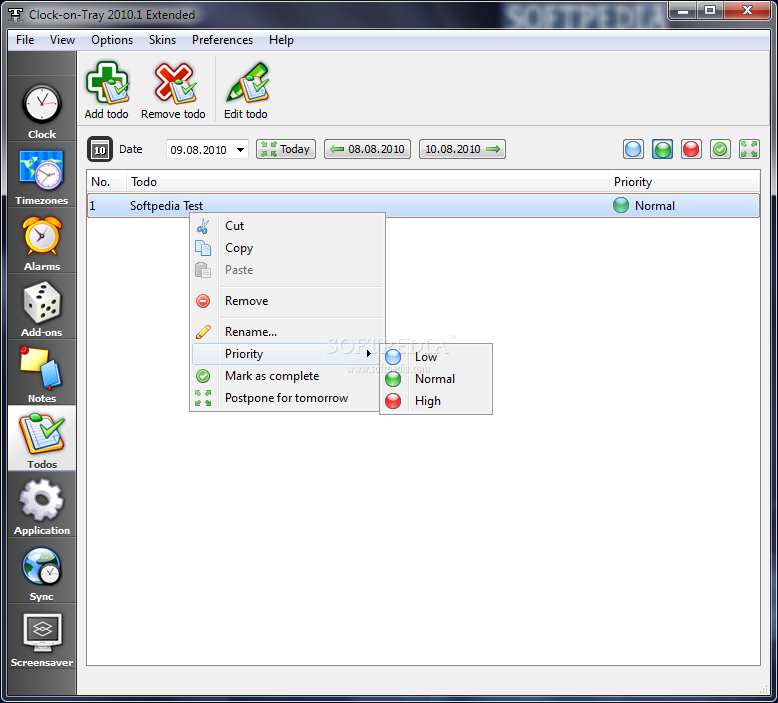This screenshot has height=703, width=778.
Task: Click the green check icon beside Mark as complete
Action: coord(203,376)
